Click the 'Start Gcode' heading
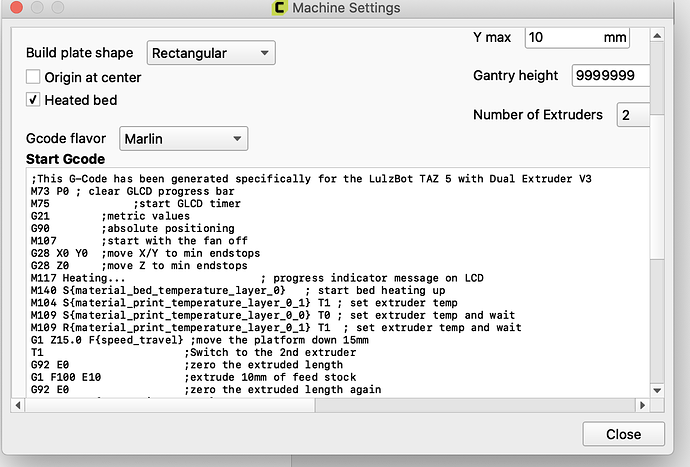The image size is (690, 467). click(x=66, y=159)
